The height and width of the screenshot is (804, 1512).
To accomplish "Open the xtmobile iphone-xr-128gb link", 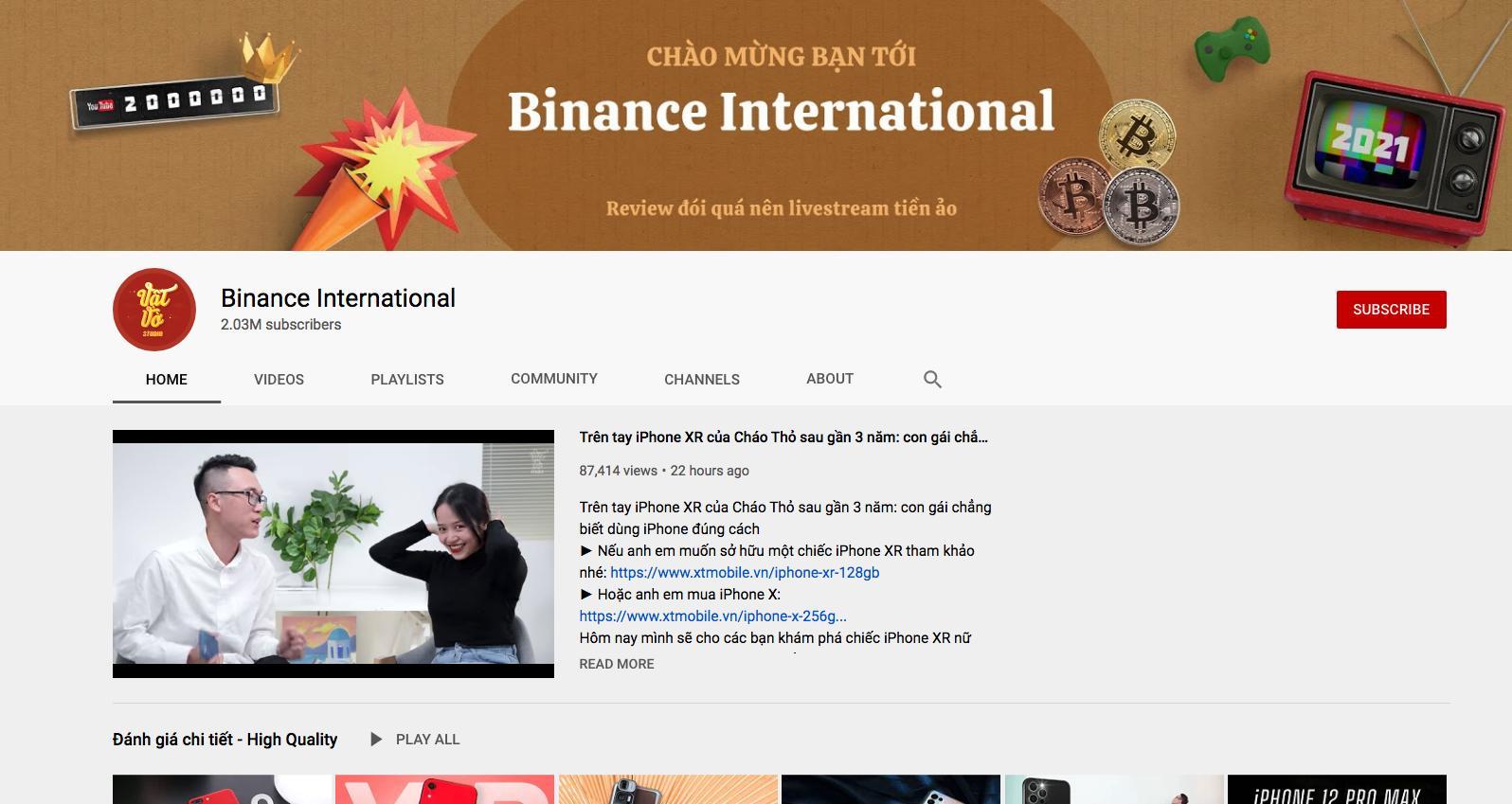I will [745, 573].
